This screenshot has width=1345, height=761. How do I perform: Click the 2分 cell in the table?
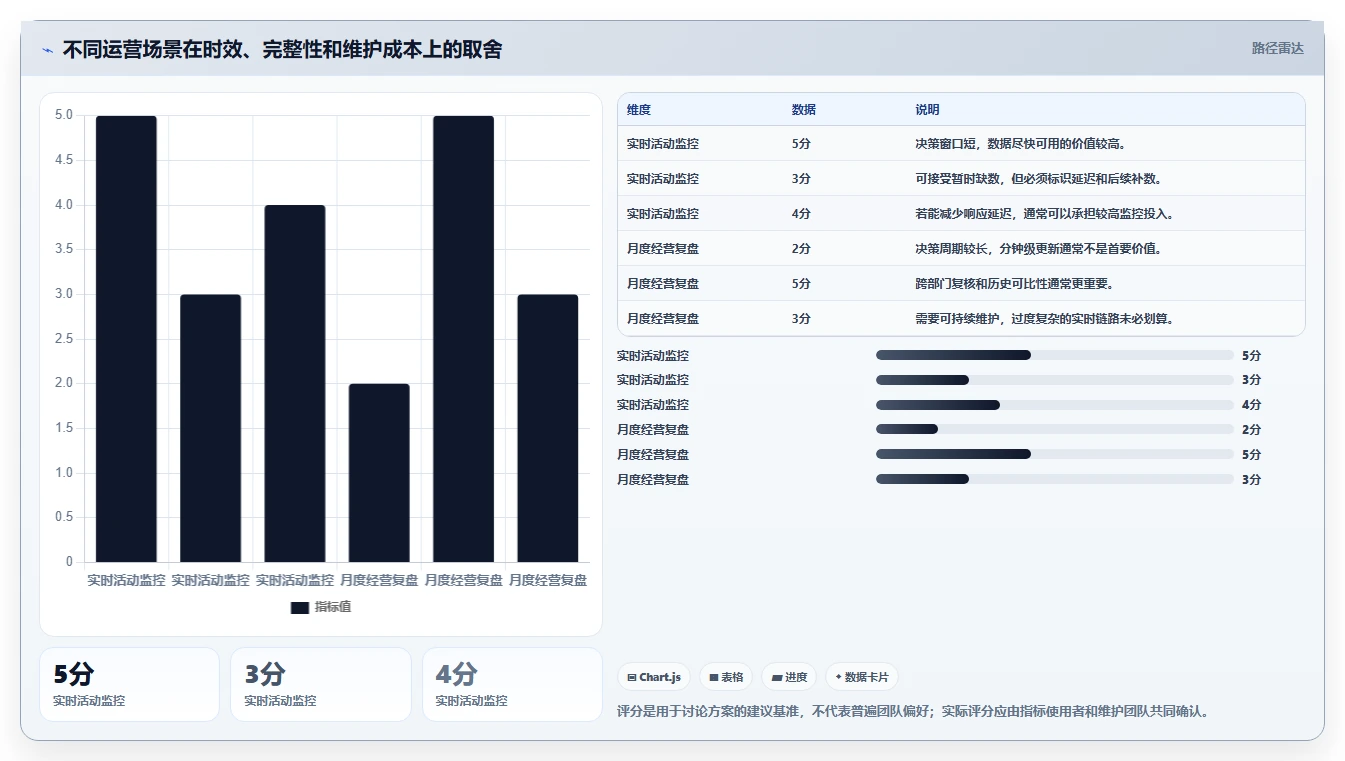coord(801,249)
